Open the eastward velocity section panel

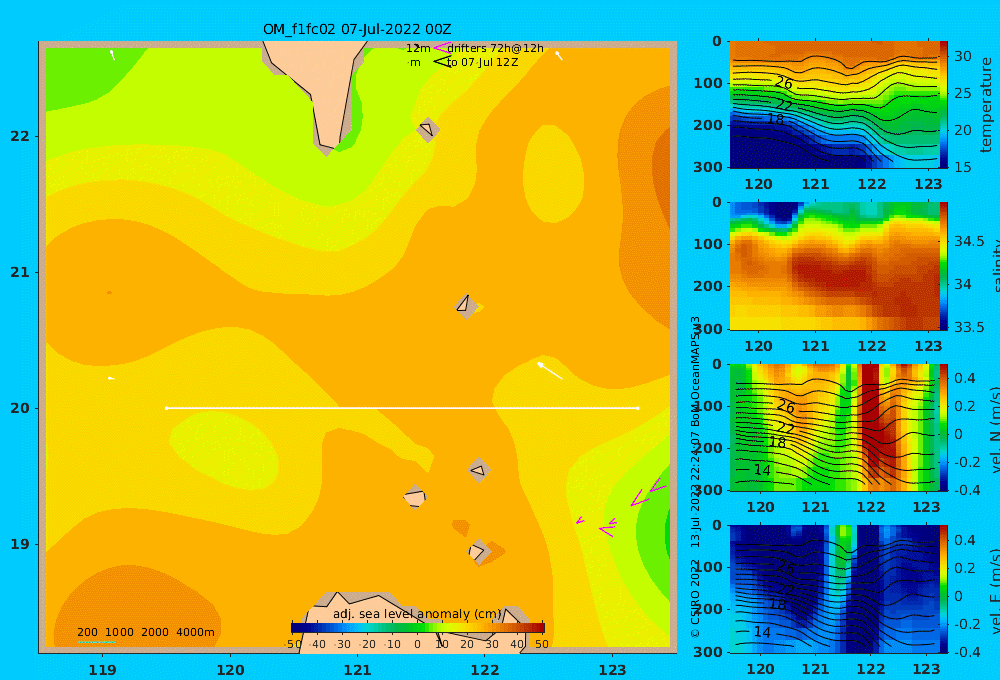[834, 589]
